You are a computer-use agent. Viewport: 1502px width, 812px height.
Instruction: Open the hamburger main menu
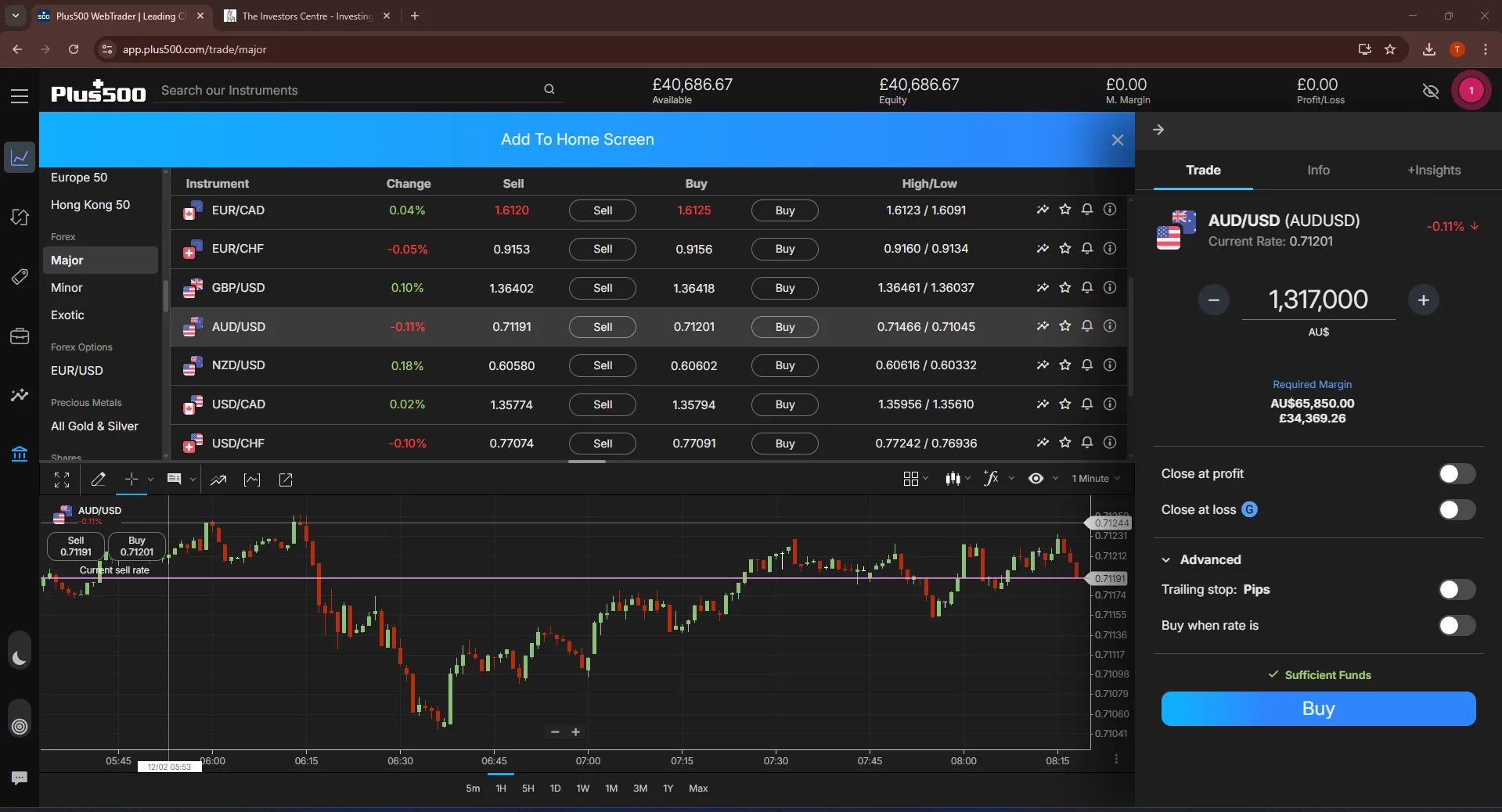click(x=20, y=96)
